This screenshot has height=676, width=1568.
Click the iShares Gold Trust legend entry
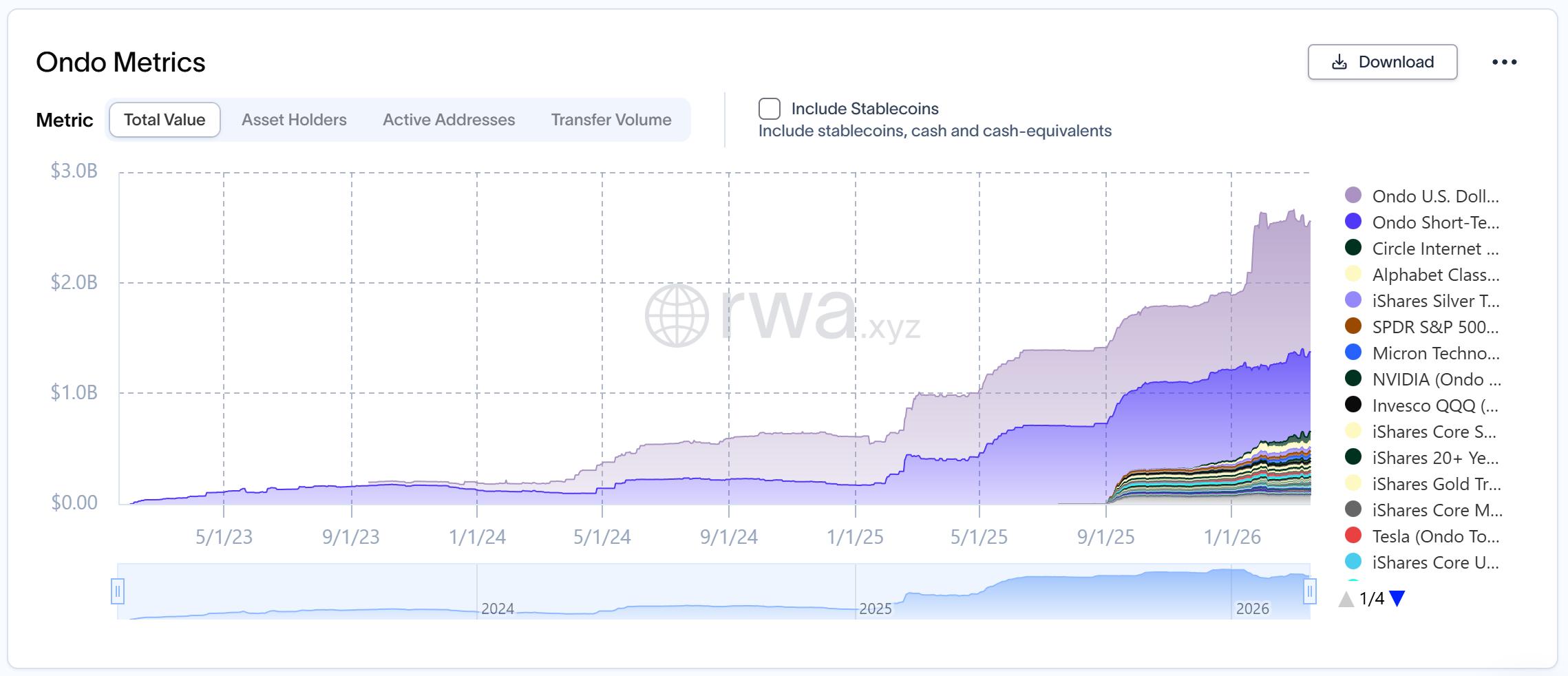click(1423, 484)
